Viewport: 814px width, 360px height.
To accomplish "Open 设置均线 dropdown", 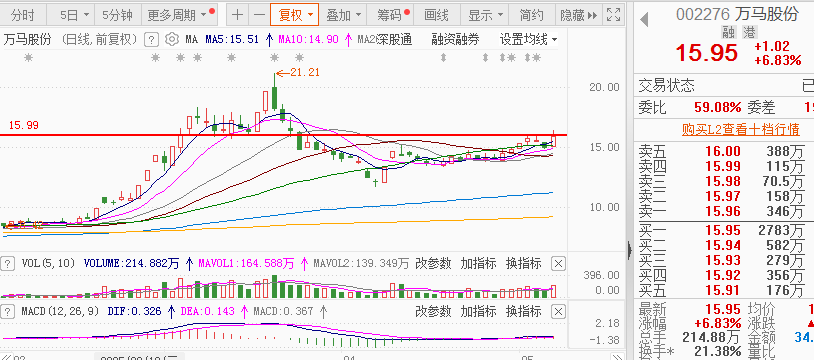I will click(x=528, y=39).
